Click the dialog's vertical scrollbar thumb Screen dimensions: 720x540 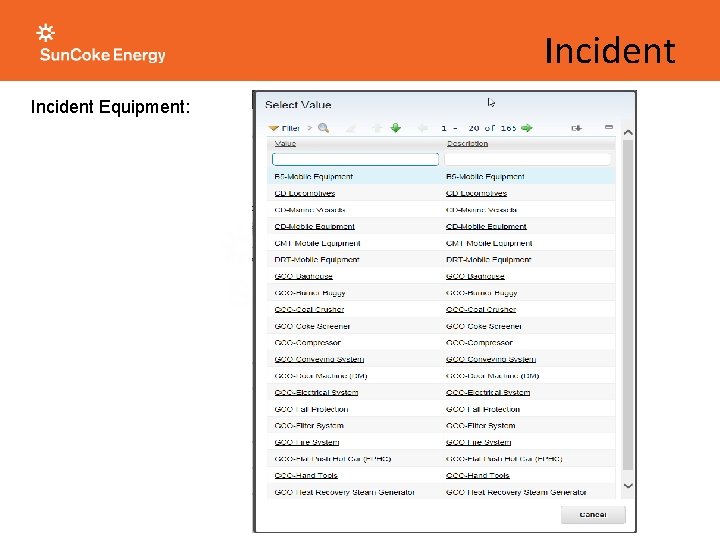[628, 305]
